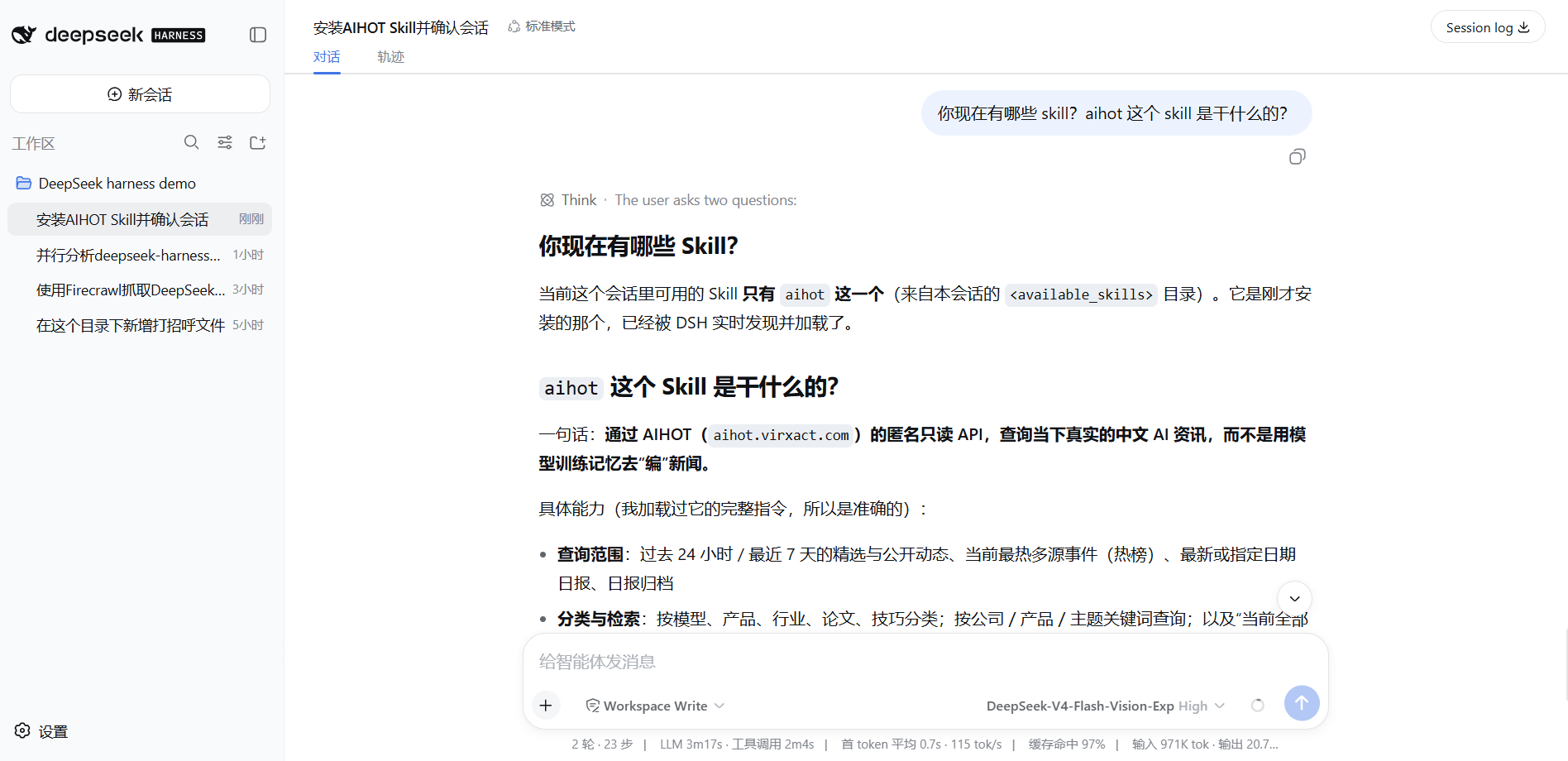Open Workspace Write permission dropdown
This screenshot has height=761, width=1568.
pyautogui.click(x=655, y=706)
